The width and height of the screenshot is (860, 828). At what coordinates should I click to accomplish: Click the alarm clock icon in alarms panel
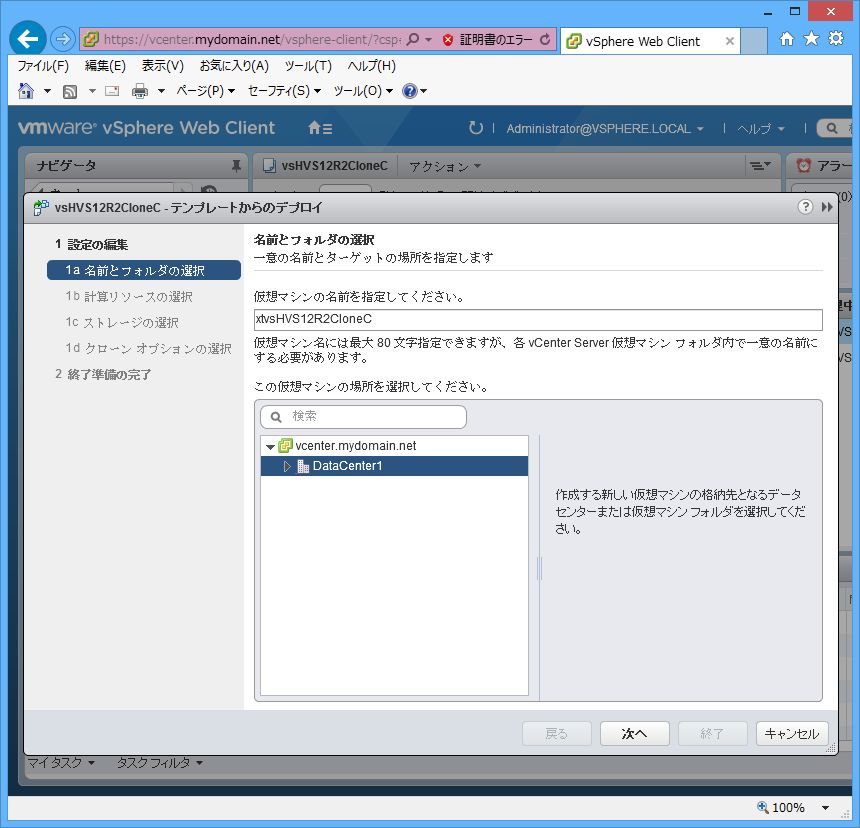tap(804, 166)
